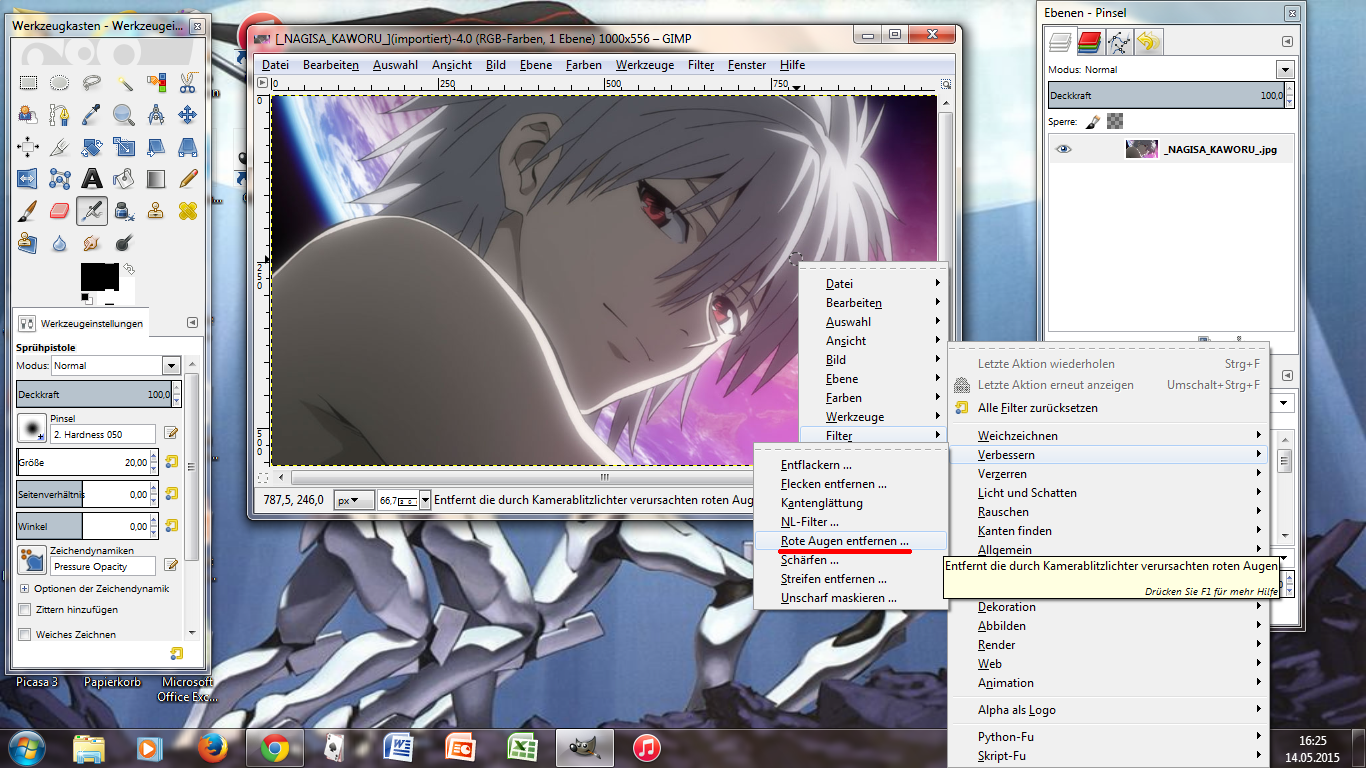Click 'Rote Augen entfernen ...' menu entry
This screenshot has width=1366, height=769.
coord(849,541)
